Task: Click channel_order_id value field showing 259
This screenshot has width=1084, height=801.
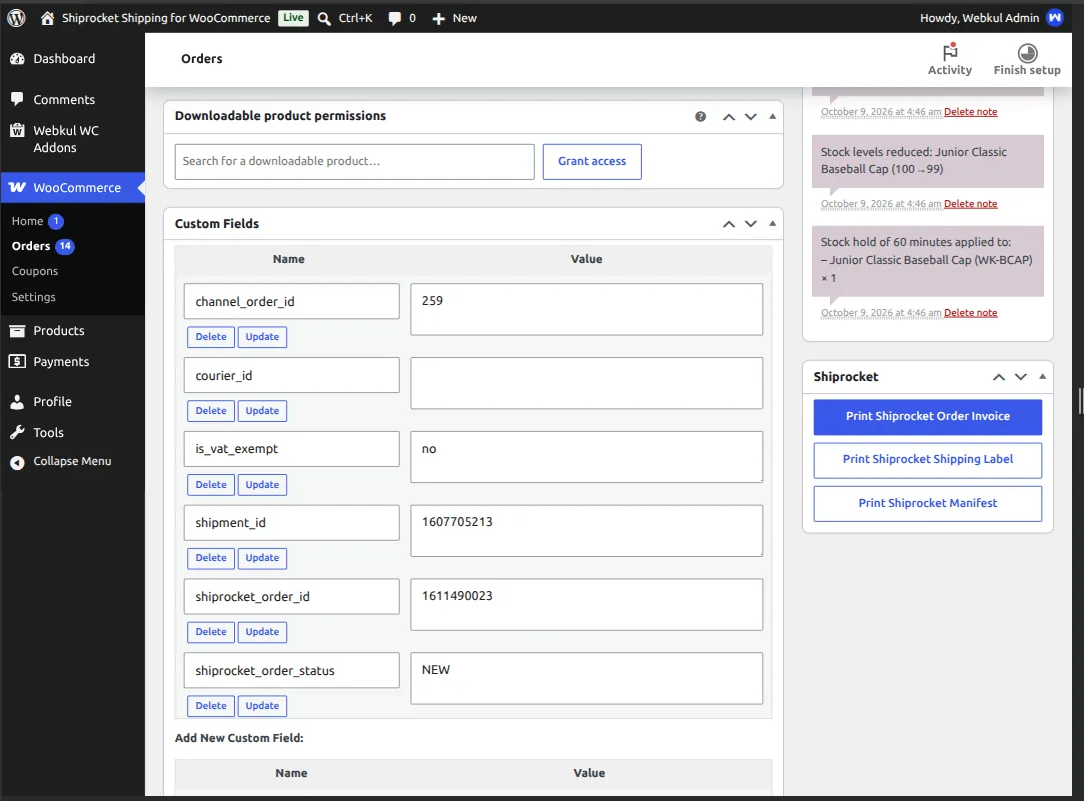Action: pyautogui.click(x=586, y=310)
